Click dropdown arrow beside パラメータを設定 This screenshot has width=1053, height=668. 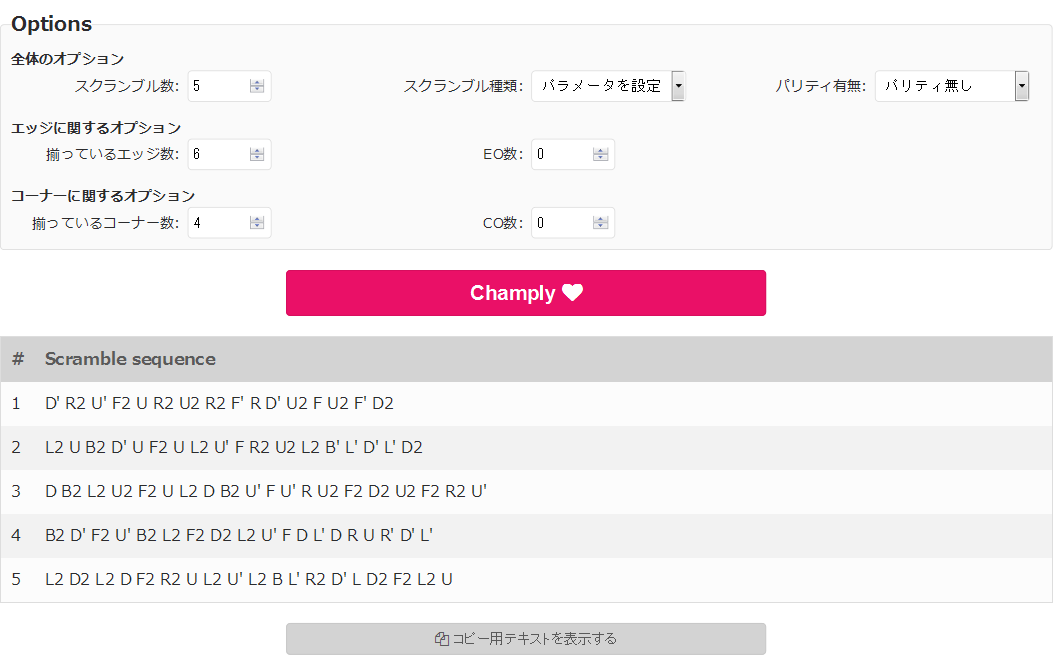tap(678, 86)
